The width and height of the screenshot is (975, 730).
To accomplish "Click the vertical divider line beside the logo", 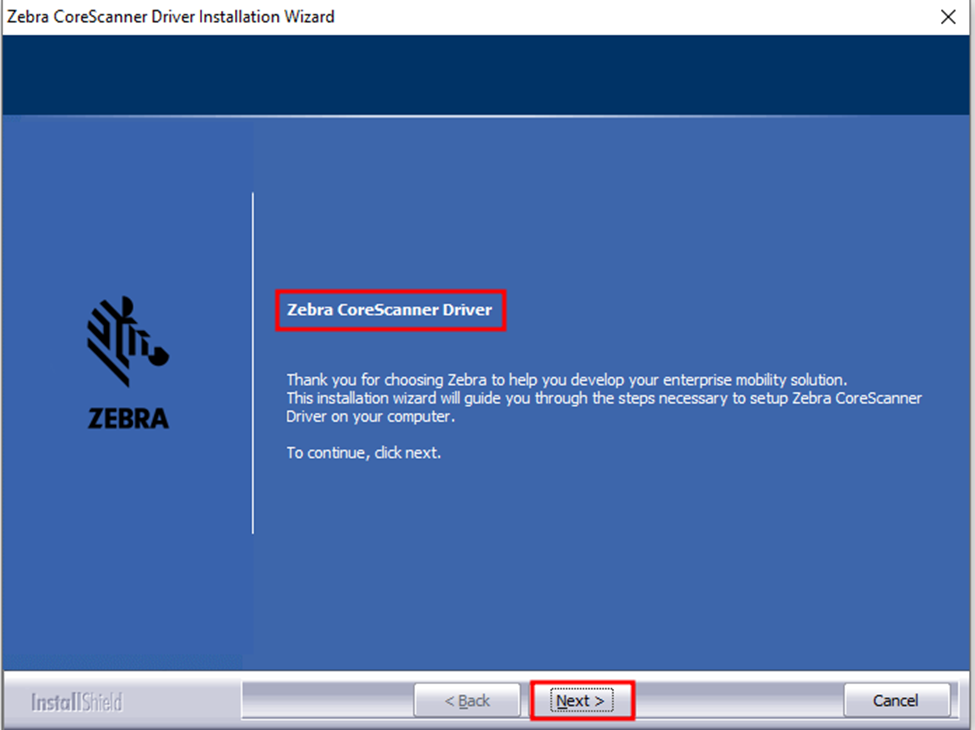I will tap(251, 360).
